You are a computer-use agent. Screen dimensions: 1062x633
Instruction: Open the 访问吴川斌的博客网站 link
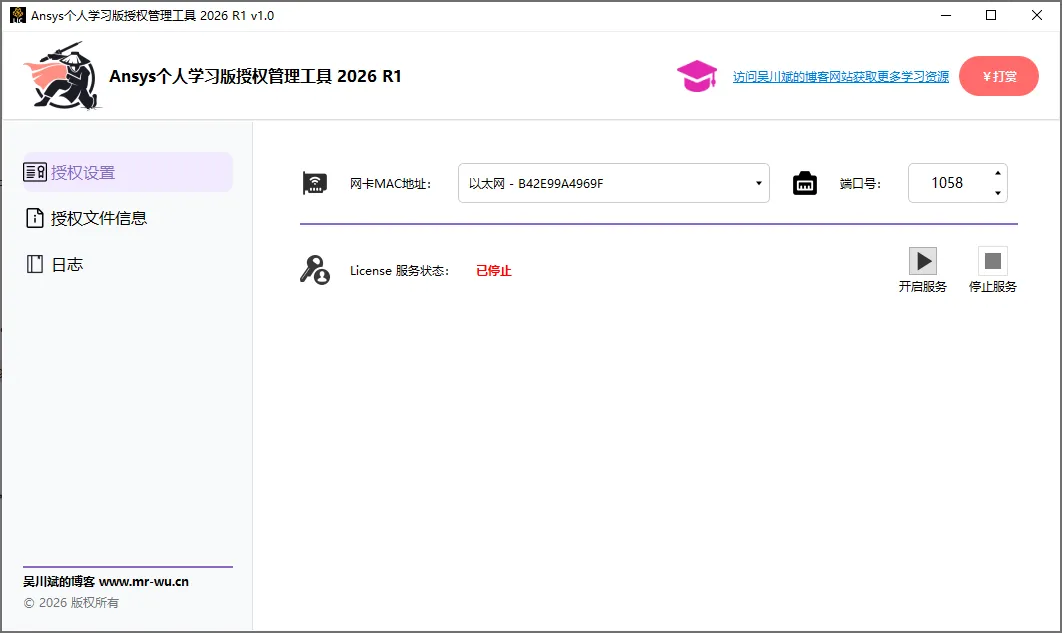(x=841, y=77)
